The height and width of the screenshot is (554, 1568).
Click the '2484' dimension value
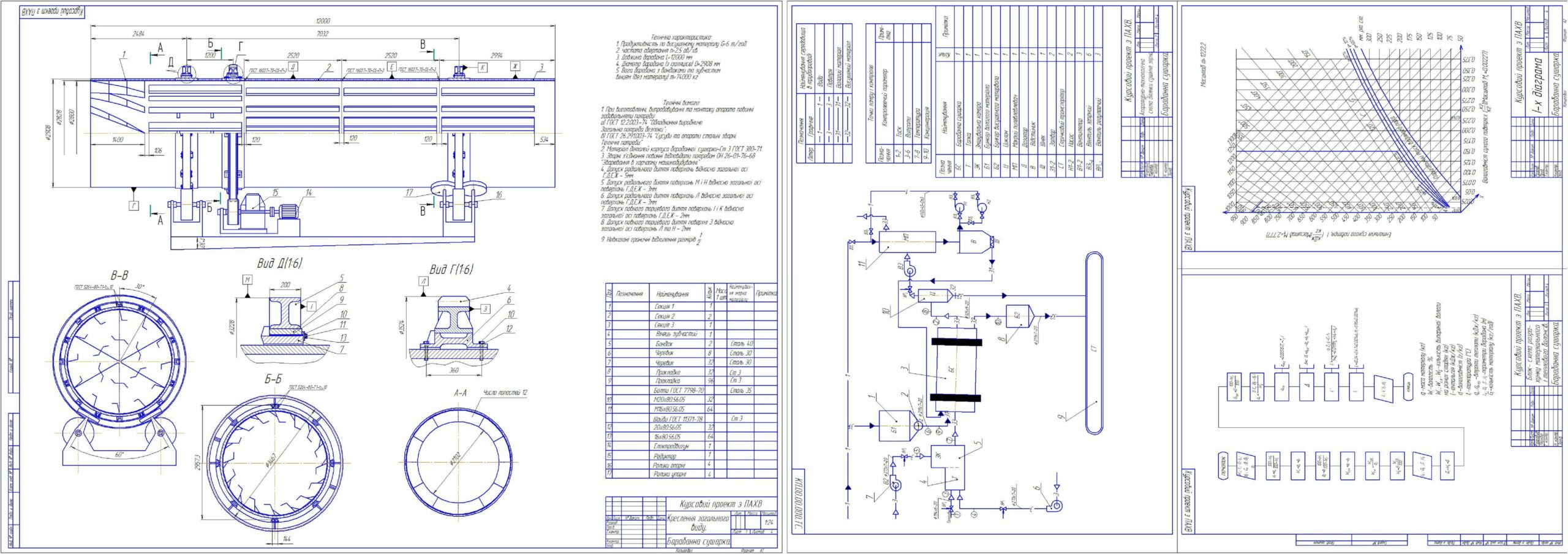[x=138, y=34]
